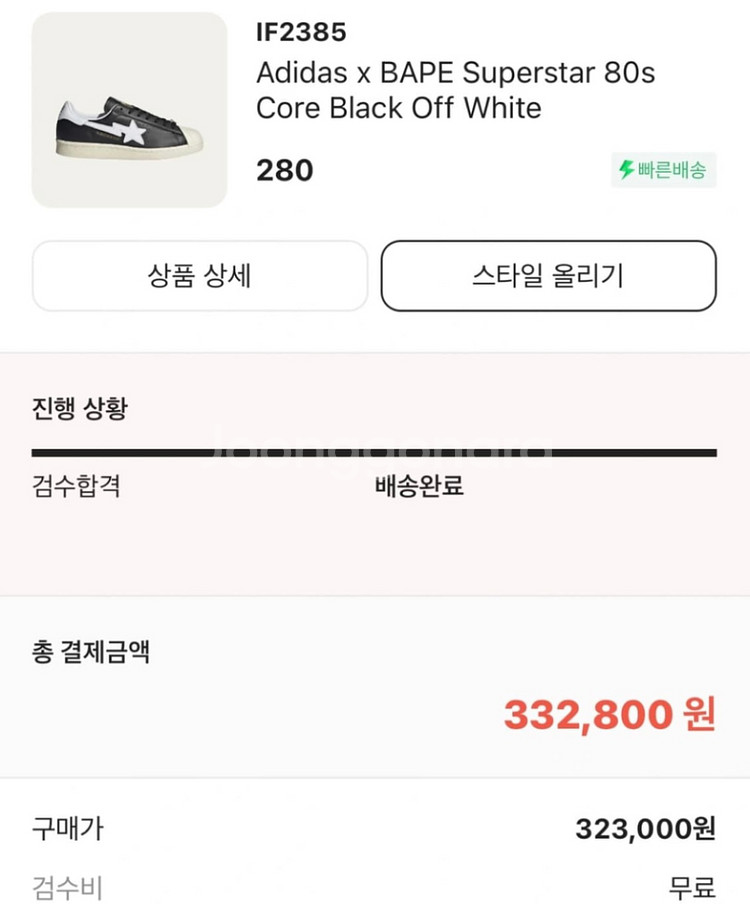Select the size 280 label

point(285,170)
